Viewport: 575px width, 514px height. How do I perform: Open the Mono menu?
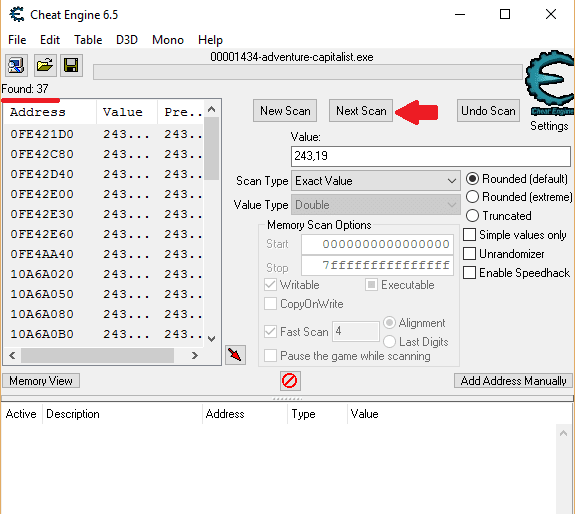point(168,40)
